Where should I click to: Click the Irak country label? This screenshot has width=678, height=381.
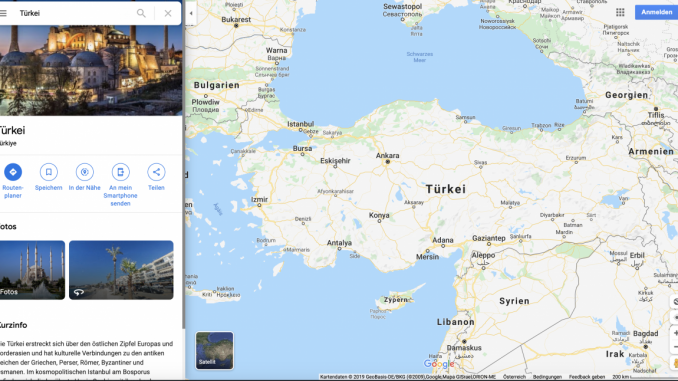(615, 354)
